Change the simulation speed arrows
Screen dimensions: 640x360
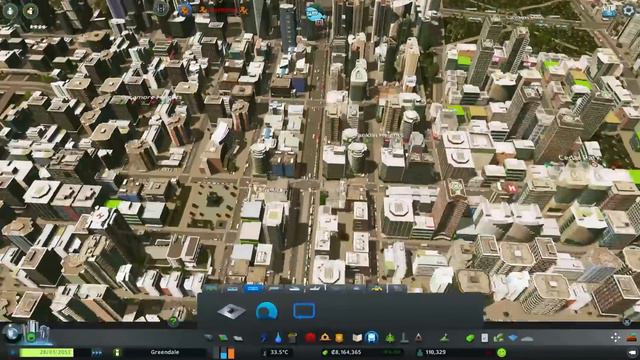coord(97,352)
